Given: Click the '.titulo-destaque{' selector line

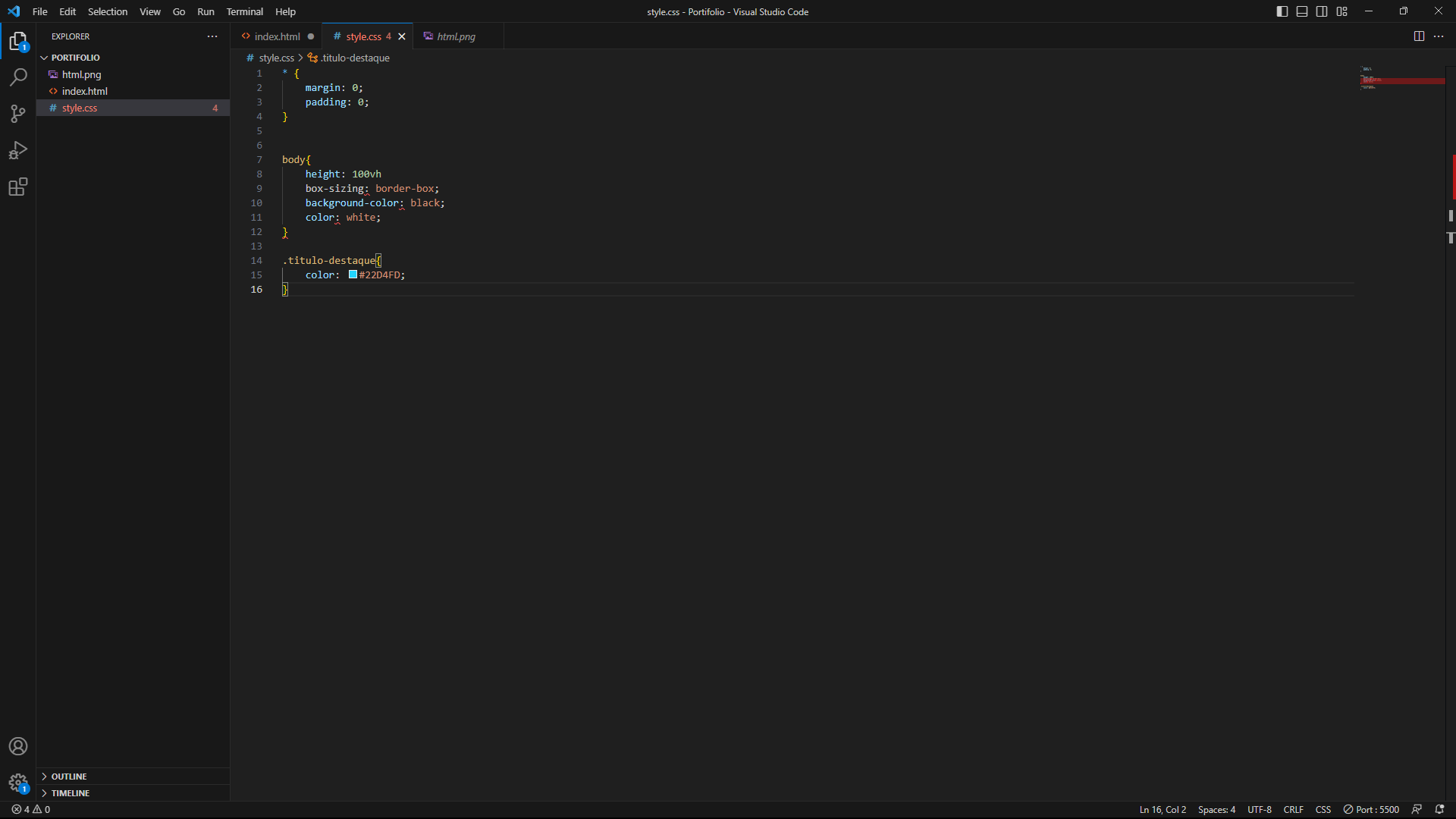Looking at the screenshot, I should point(332,260).
